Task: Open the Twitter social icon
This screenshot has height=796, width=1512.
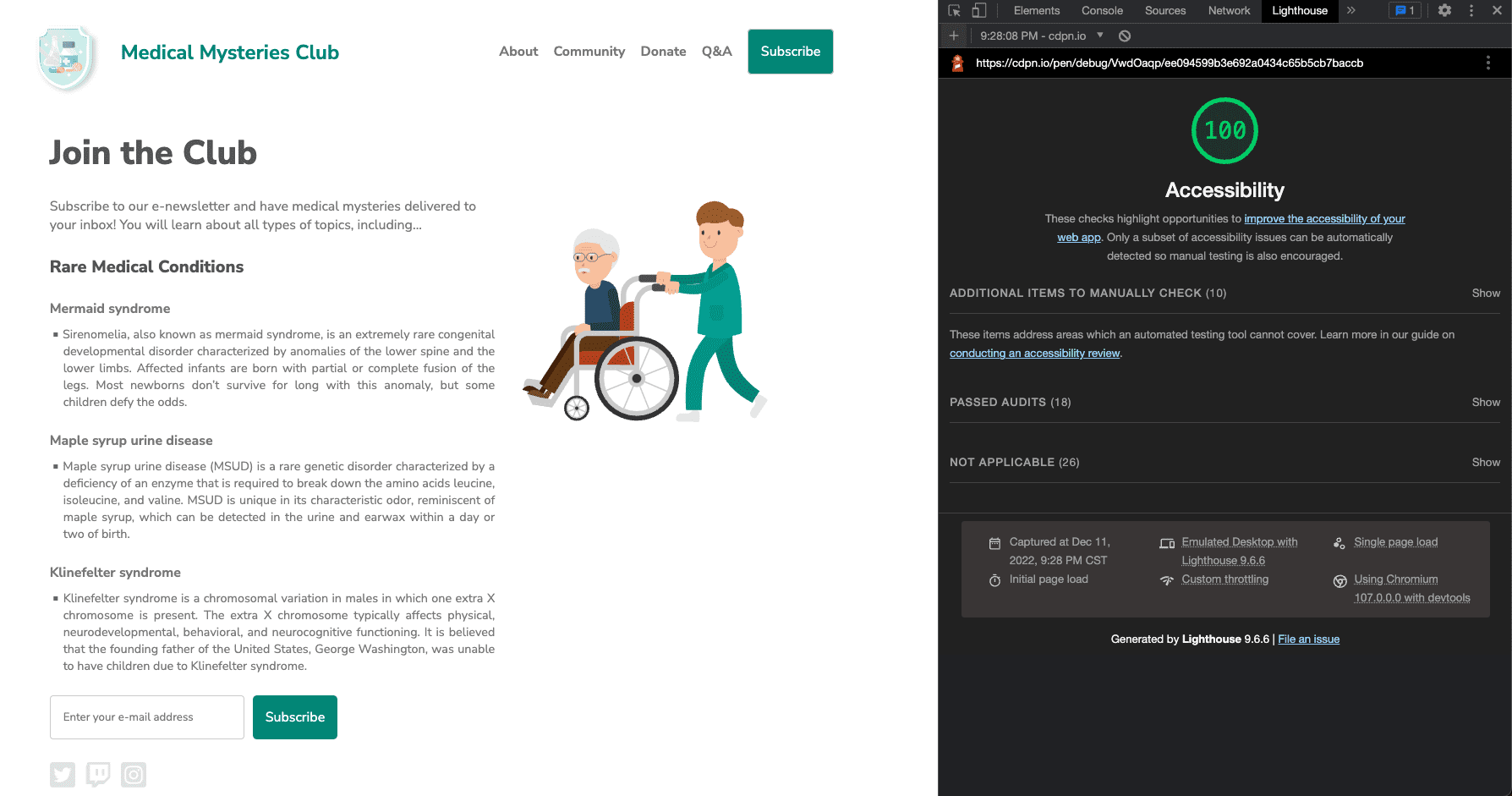Action: (63, 774)
